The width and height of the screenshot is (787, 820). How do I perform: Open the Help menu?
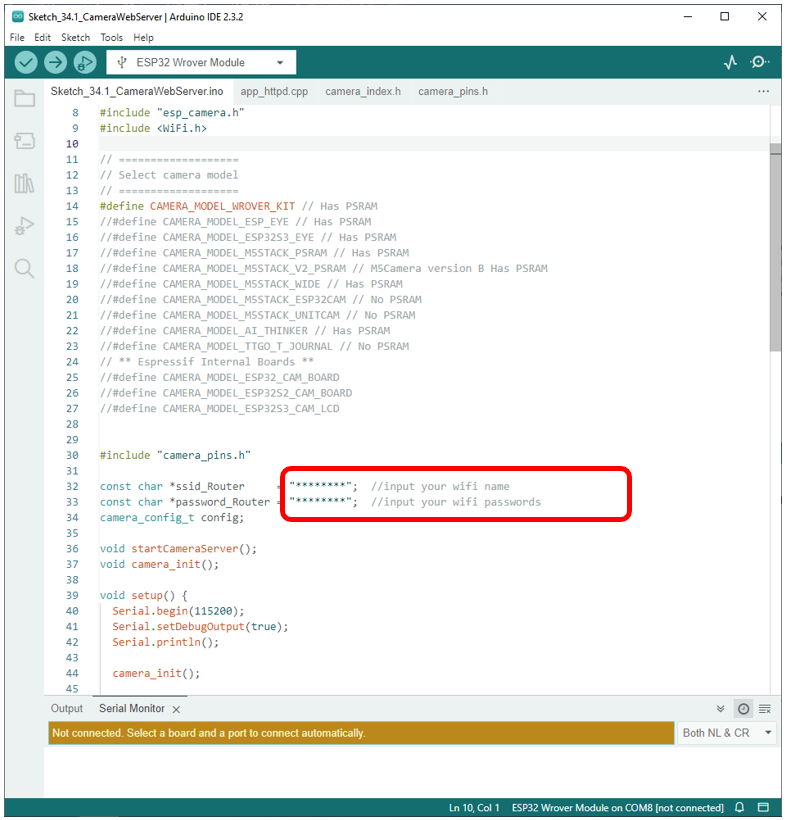pyautogui.click(x=143, y=38)
